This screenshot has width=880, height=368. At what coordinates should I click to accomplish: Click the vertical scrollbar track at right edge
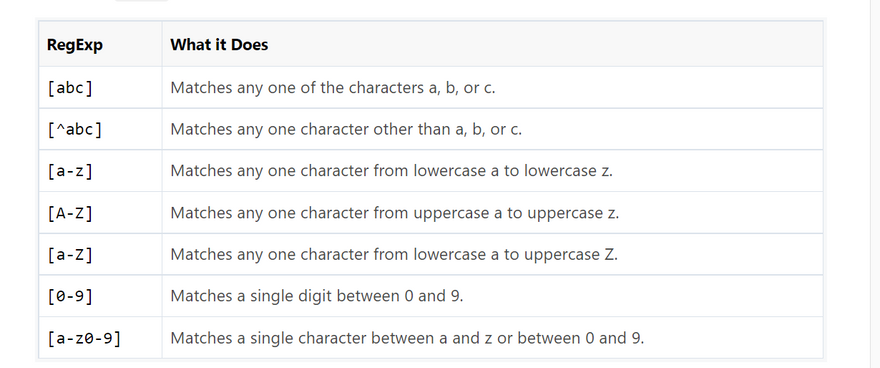(x=874, y=184)
